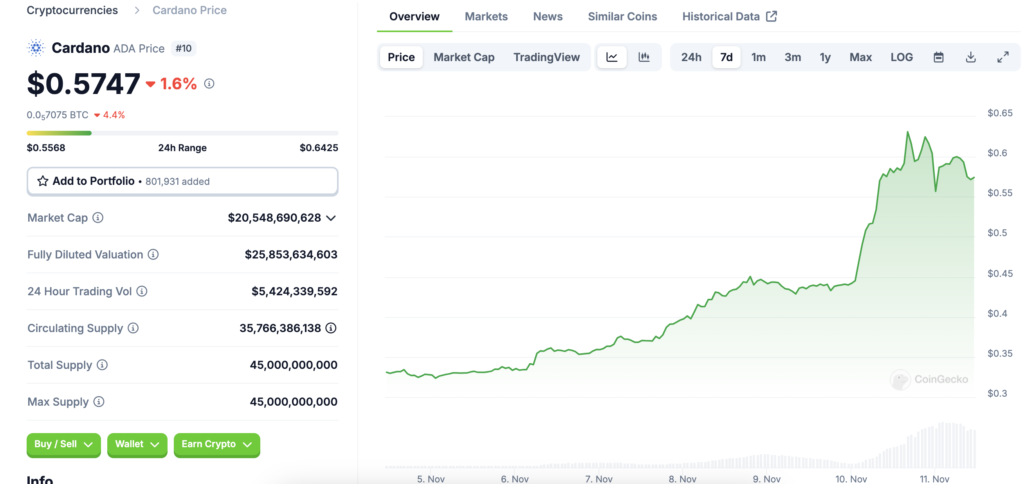Open the Earn Crypto dropdown
Screen dimensions: 1024x484
(216, 444)
